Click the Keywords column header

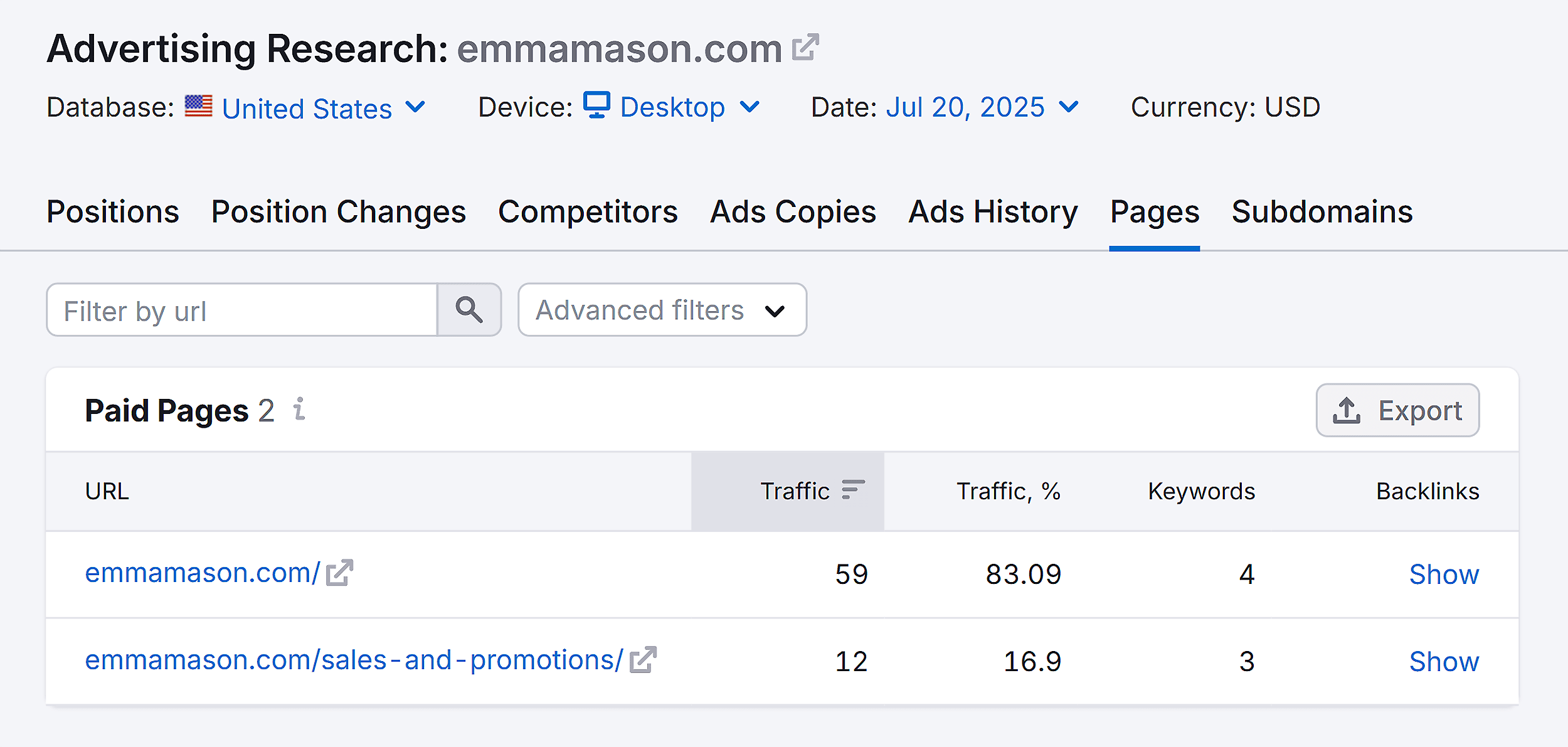click(x=1201, y=490)
